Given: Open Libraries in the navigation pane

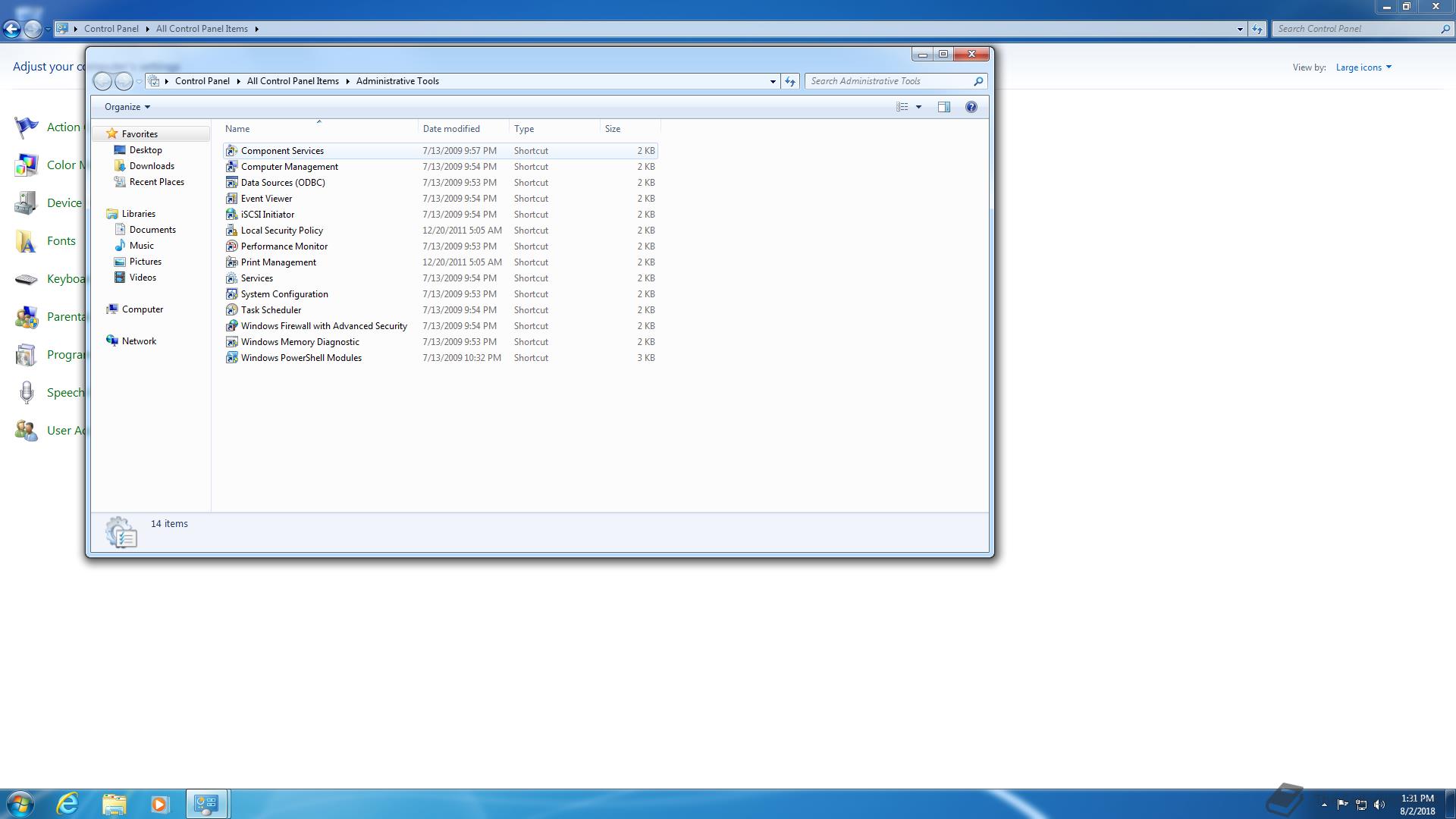Looking at the screenshot, I should pos(138,214).
